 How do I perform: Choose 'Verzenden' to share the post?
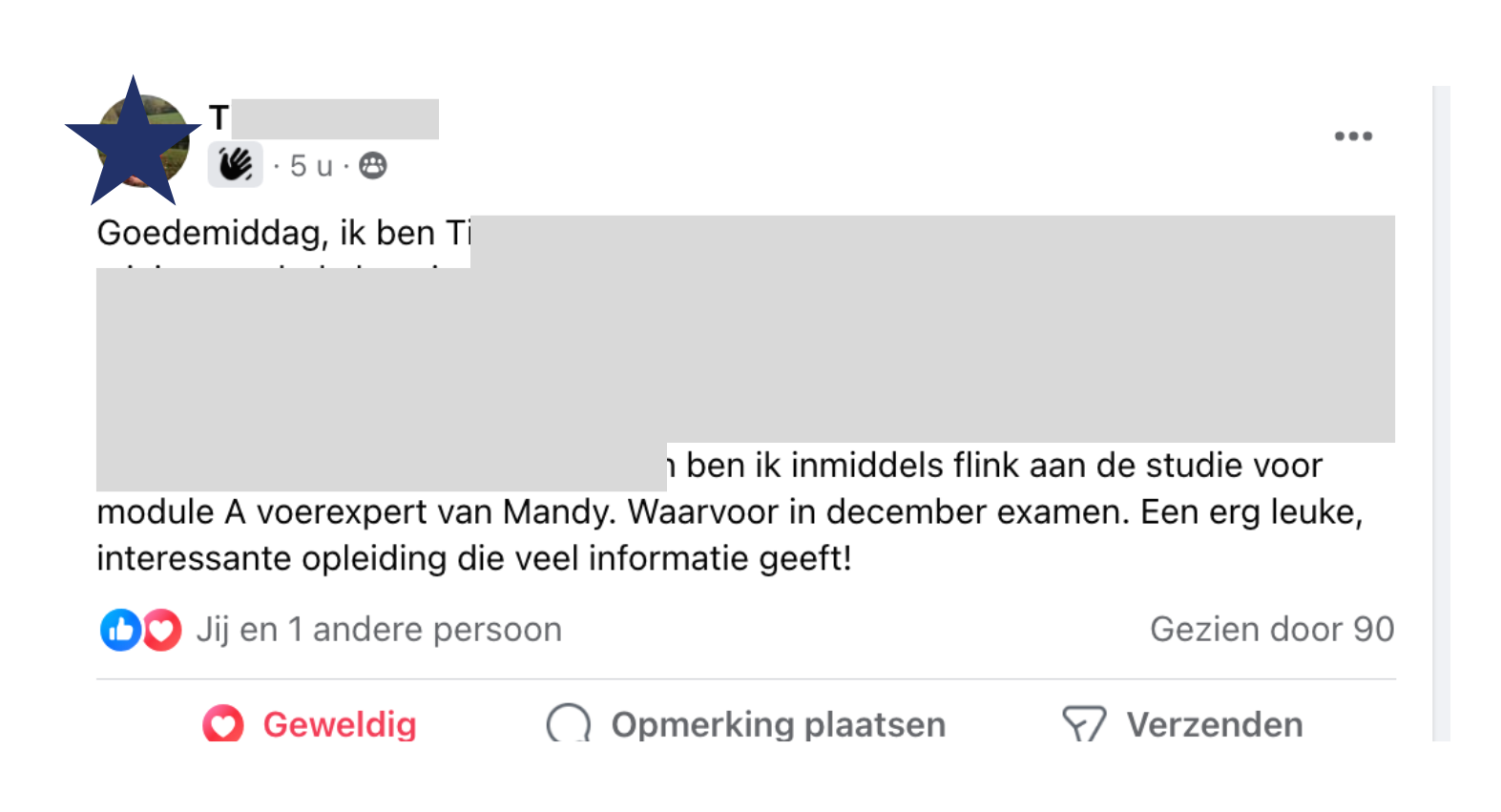1215,724
